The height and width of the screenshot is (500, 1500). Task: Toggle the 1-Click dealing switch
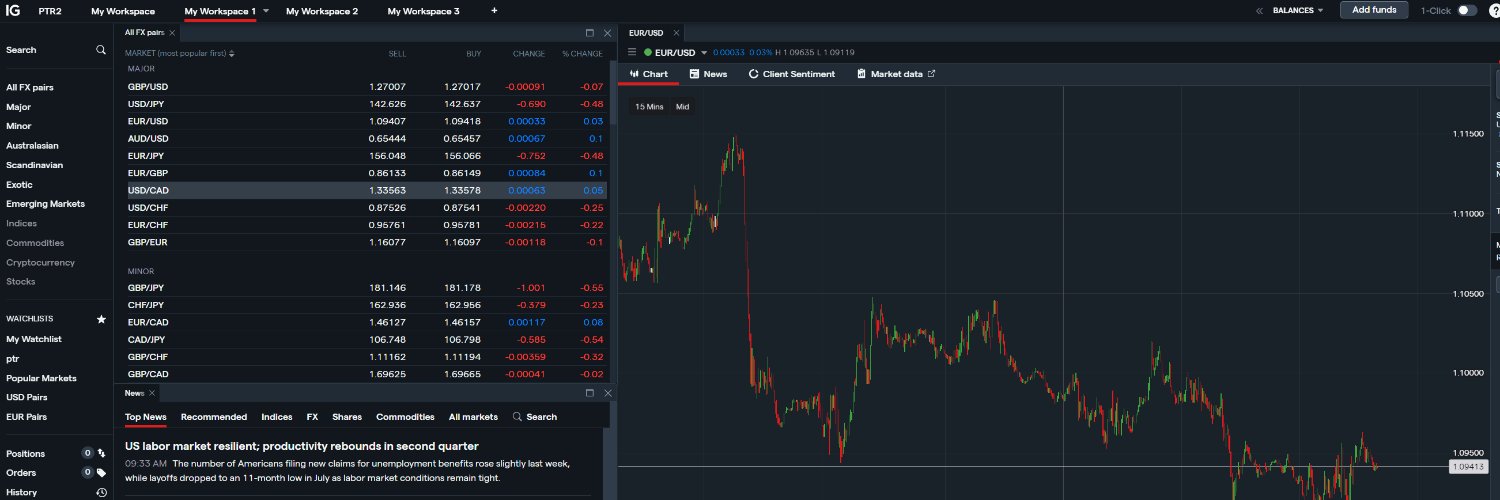point(1466,10)
